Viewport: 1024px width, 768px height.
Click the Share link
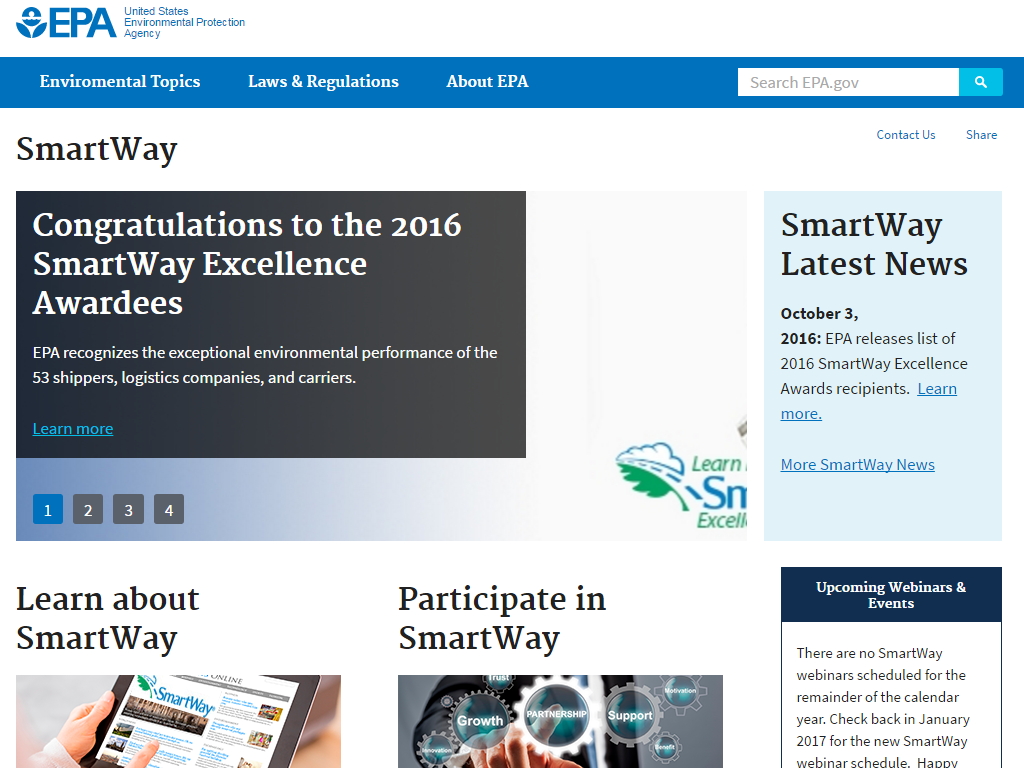(981, 135)
